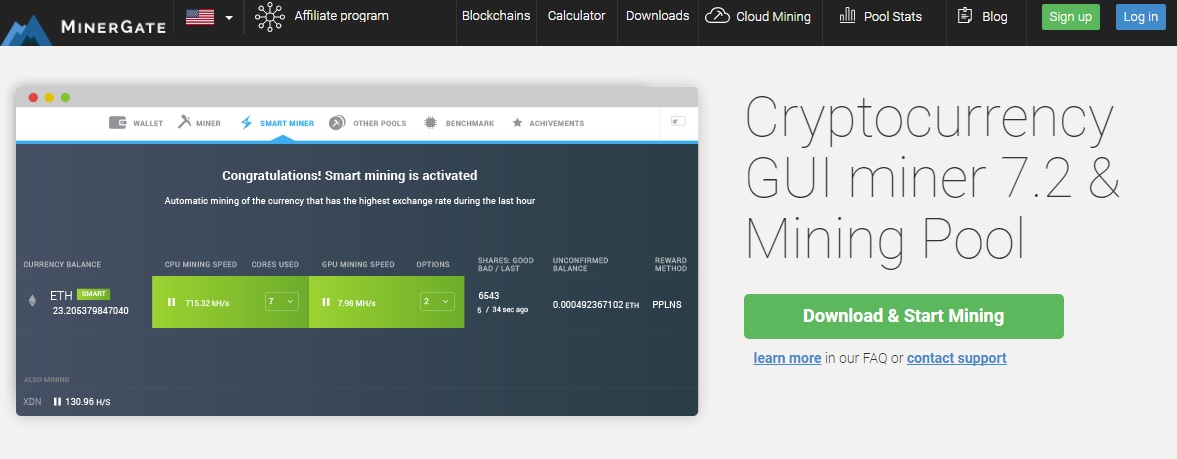Select the US flag language icon
The image size is (1177, 459).
pos(200,17)
